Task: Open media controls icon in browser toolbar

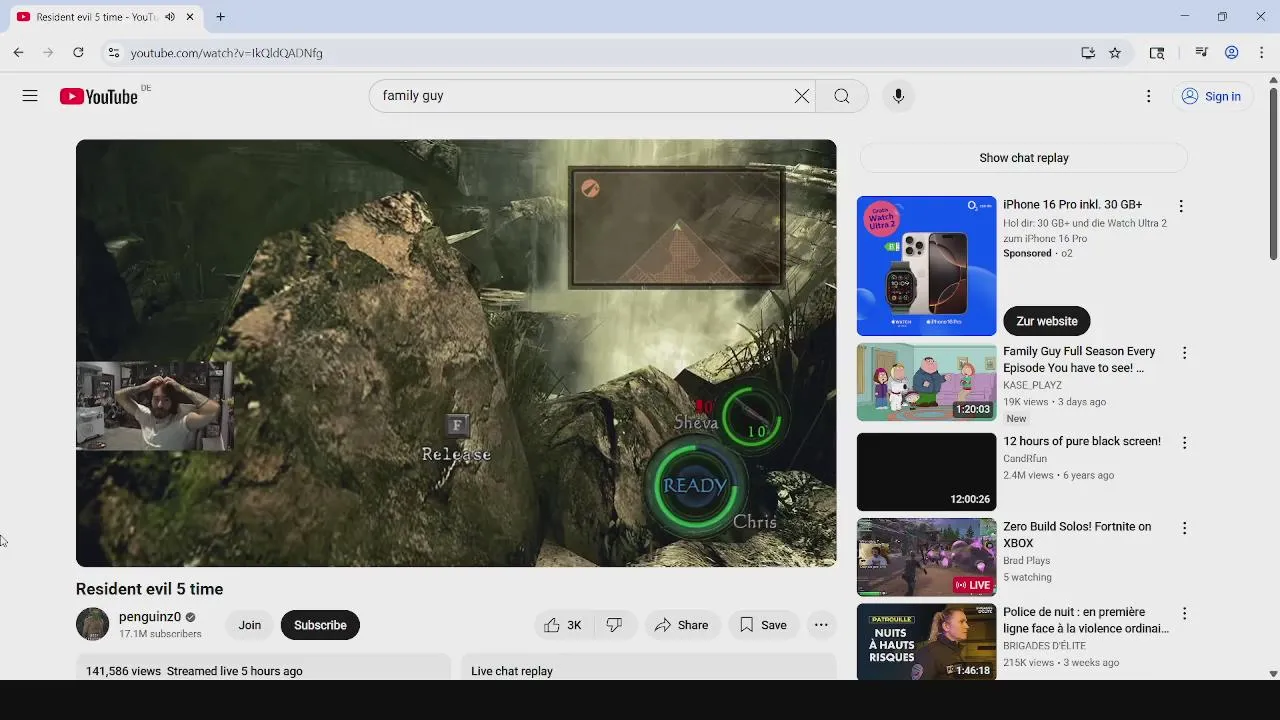Action: pos(1202,53)
